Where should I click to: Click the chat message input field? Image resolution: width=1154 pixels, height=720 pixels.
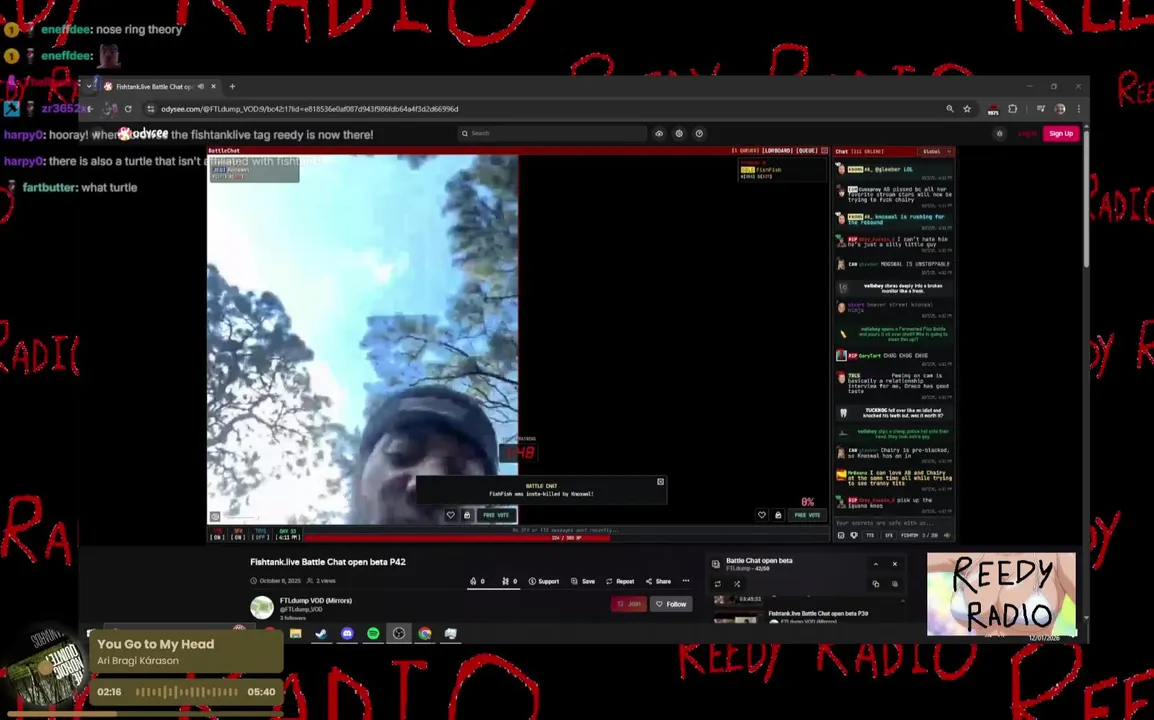(893, 523)
